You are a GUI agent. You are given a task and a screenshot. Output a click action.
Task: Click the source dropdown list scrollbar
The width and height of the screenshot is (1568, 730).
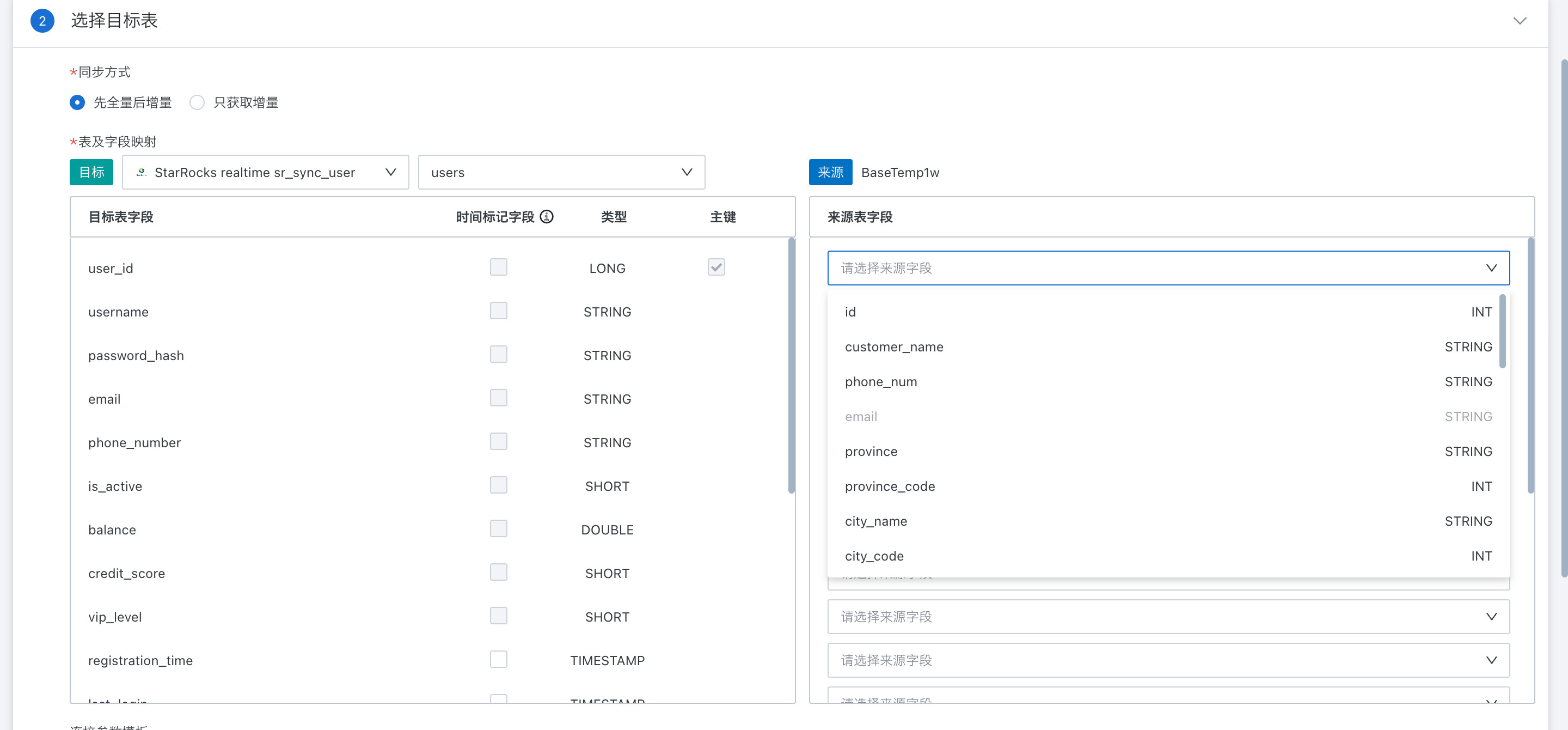[x=1502, y=332]
